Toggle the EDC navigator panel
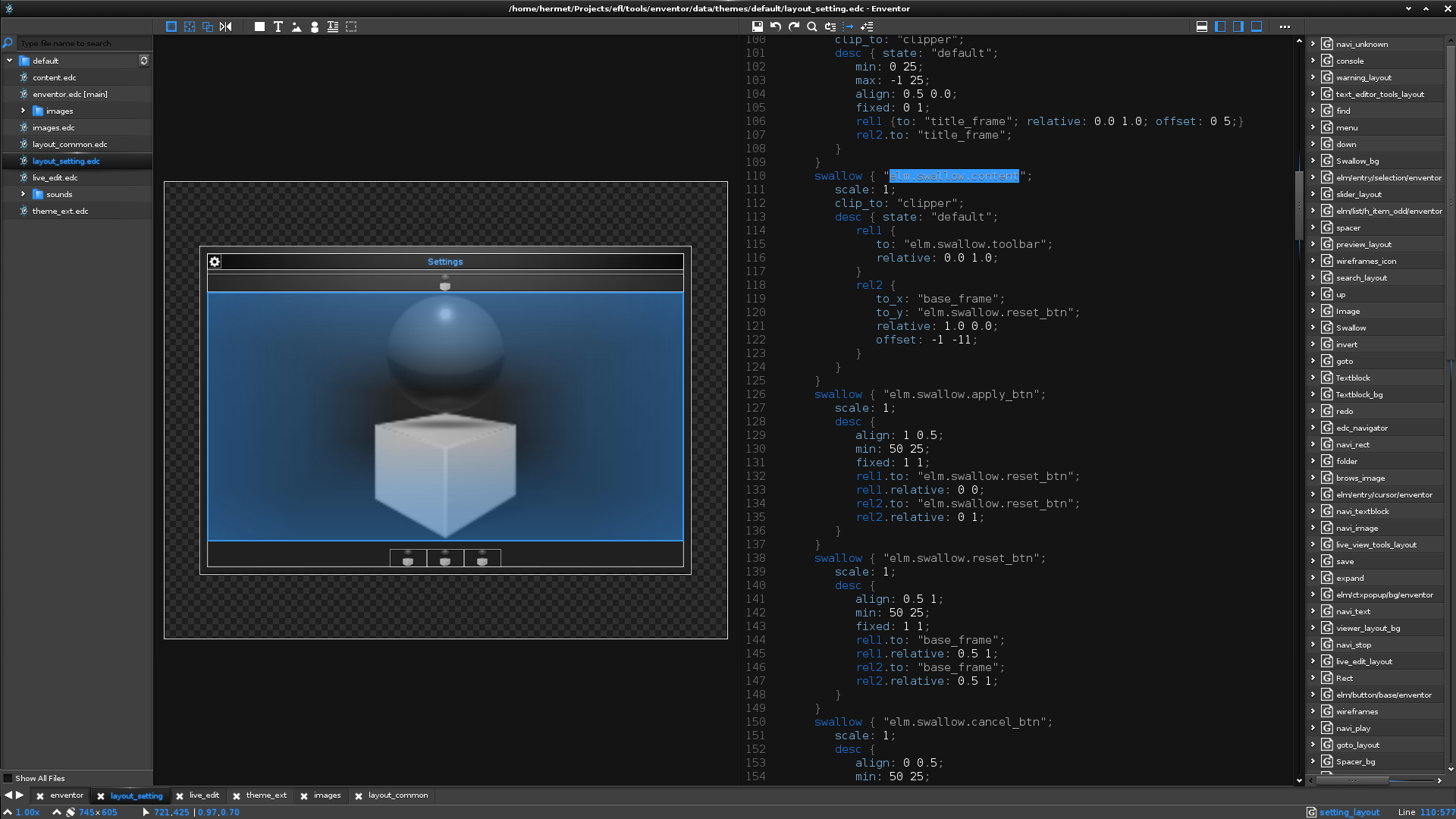The height and width of the screenshot is (819, 1456). tap(1238, 27)
